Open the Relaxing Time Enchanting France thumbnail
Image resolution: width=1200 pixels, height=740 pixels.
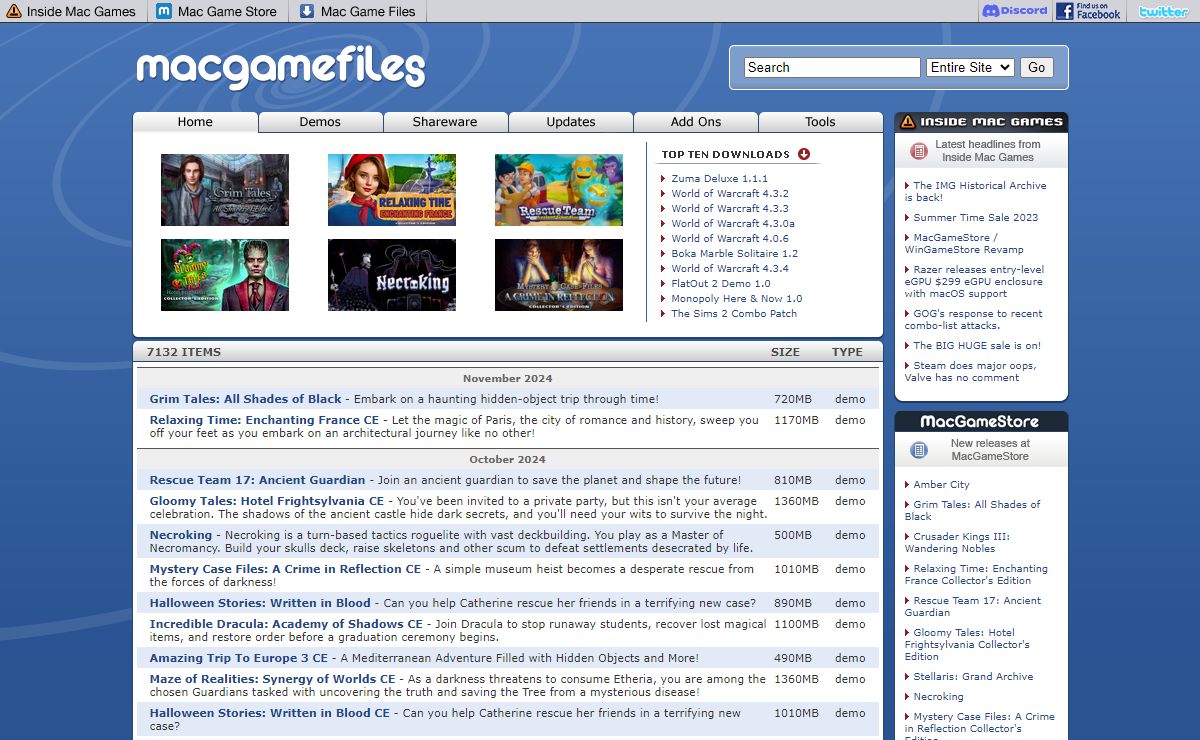click(x=392, y=190)
